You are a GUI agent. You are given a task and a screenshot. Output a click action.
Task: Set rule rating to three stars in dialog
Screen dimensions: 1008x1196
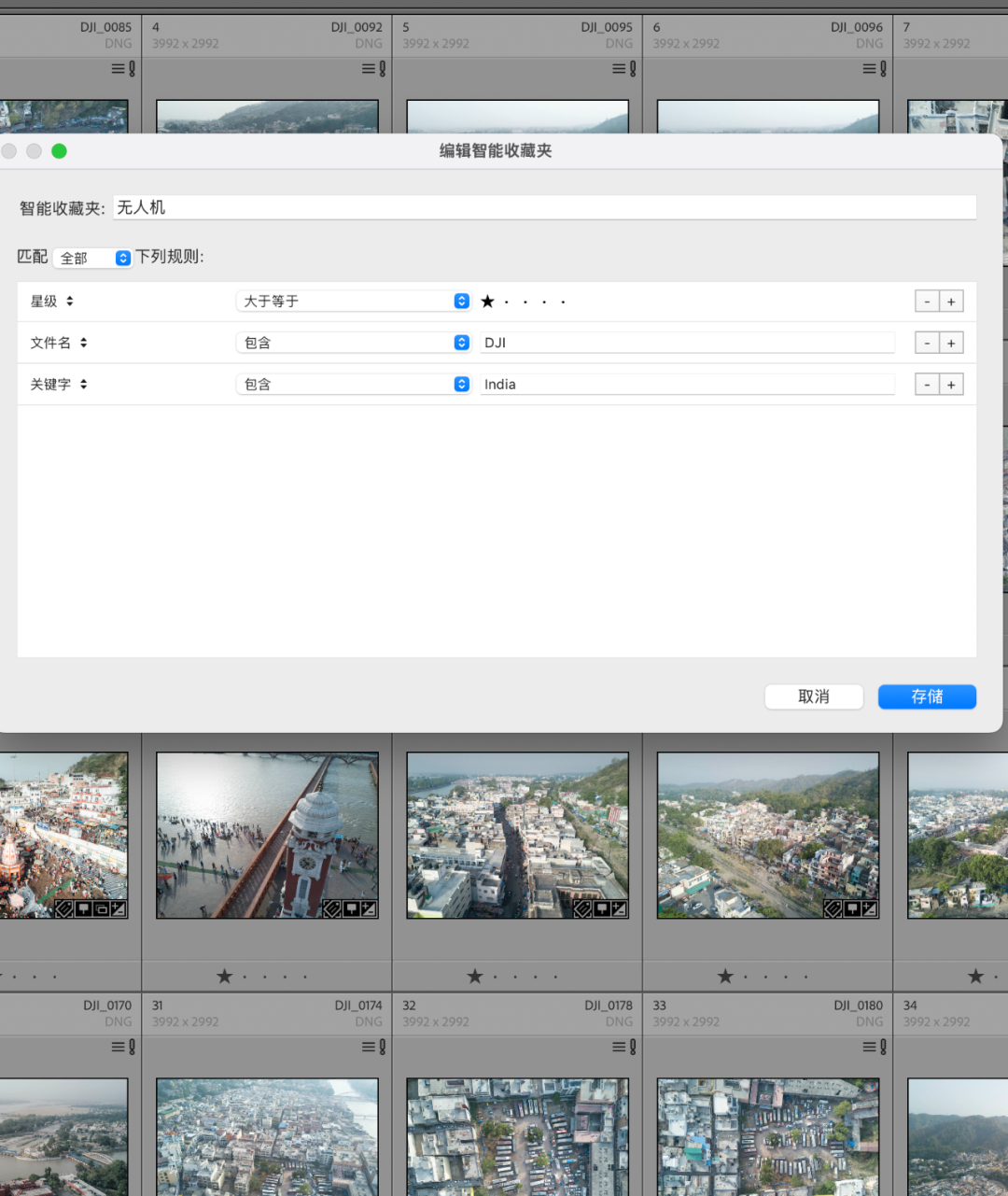[x=525, y=302]
